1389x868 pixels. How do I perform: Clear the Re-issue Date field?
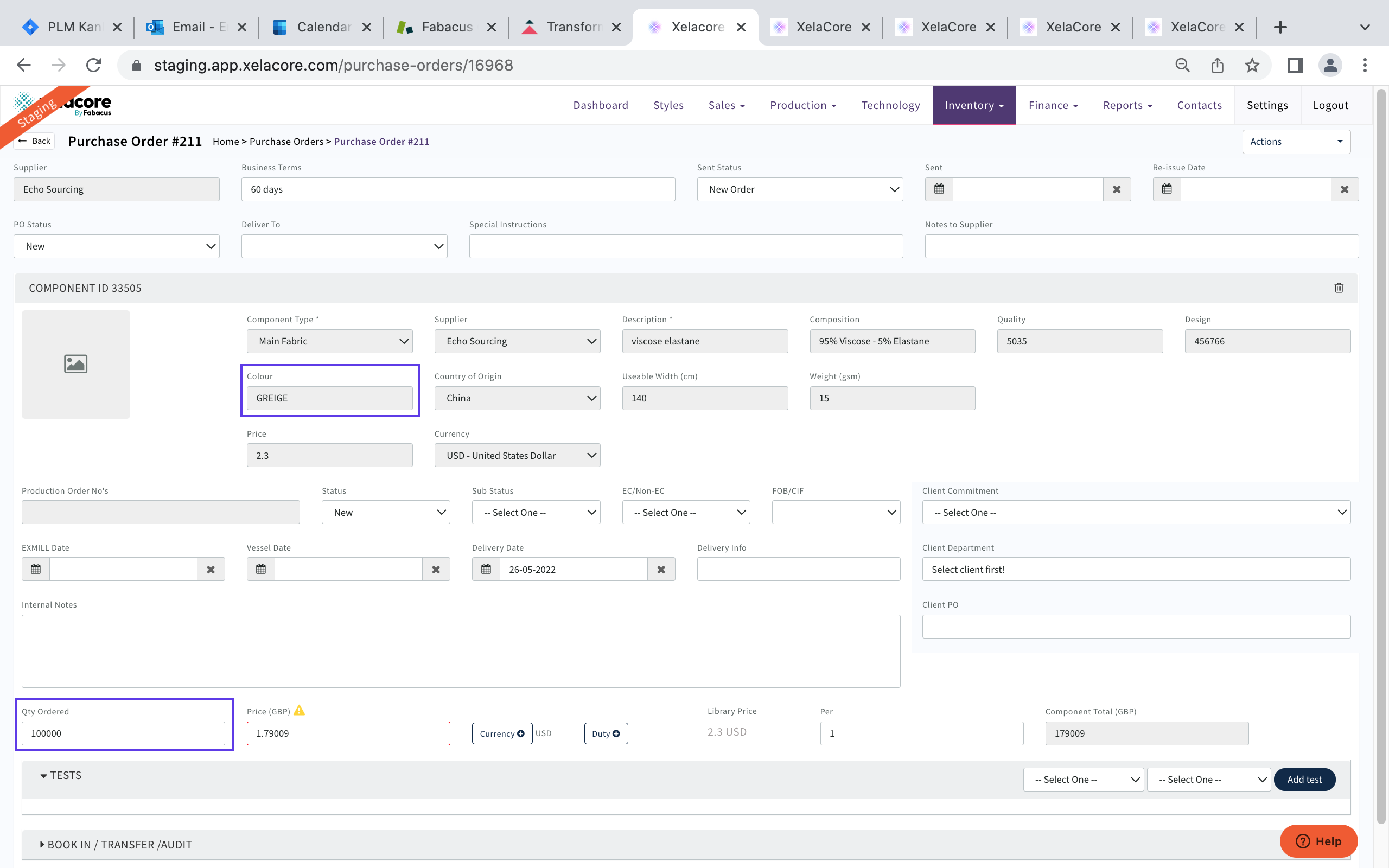1344,189
